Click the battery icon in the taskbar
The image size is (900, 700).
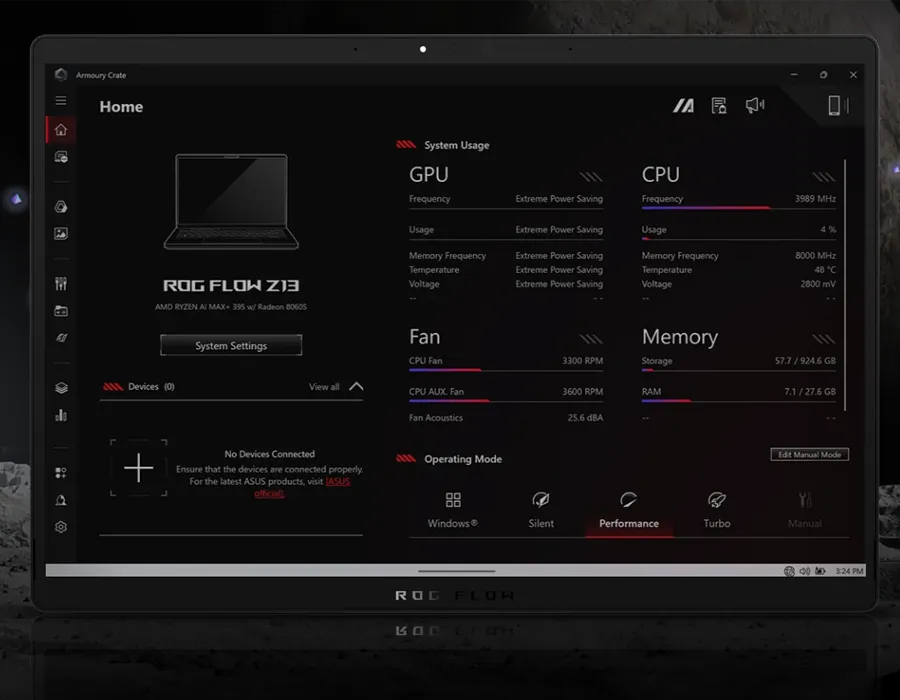pos(820,571)
